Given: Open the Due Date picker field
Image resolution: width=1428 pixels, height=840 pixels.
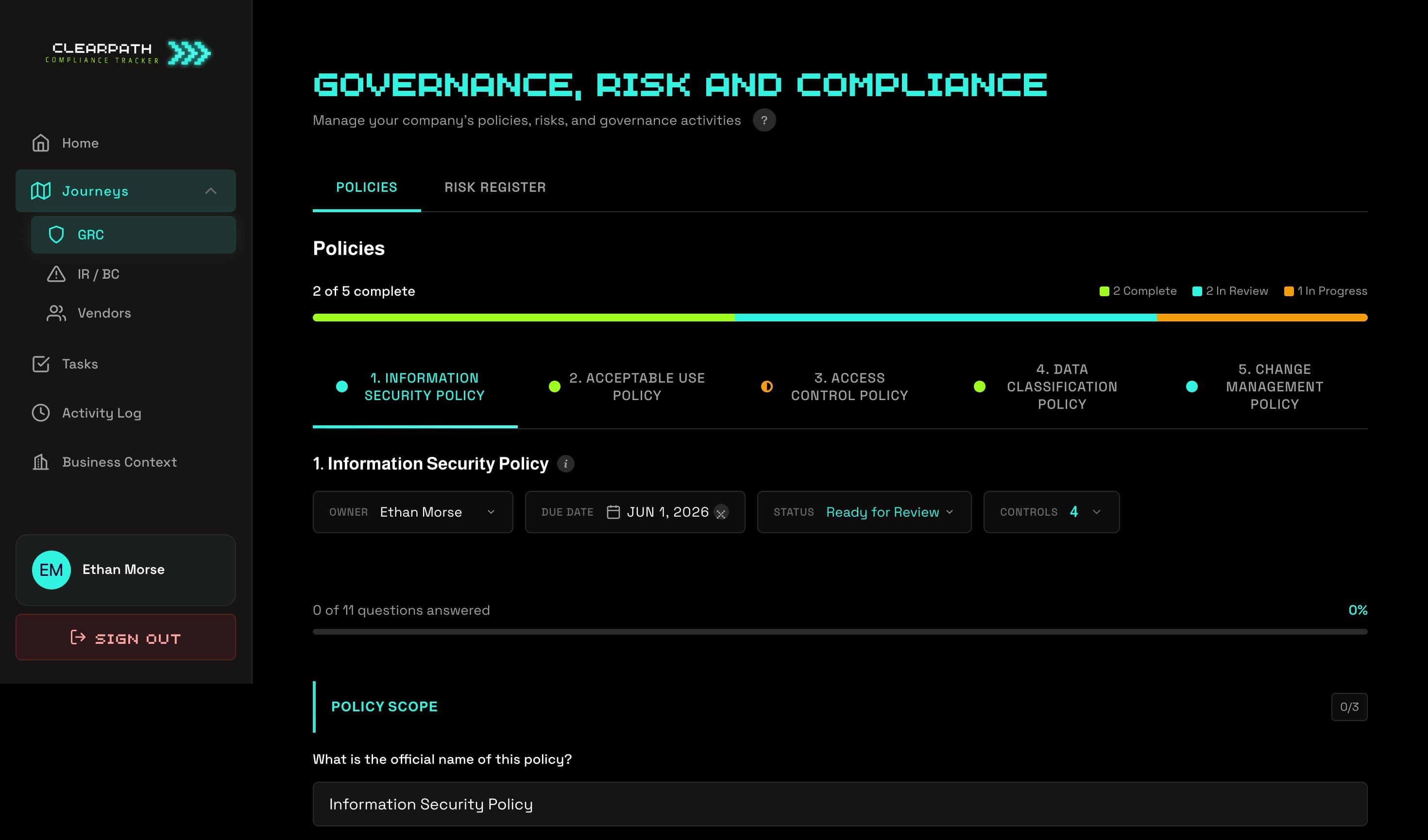Looking at the screenshot, I should coord(635,512).
